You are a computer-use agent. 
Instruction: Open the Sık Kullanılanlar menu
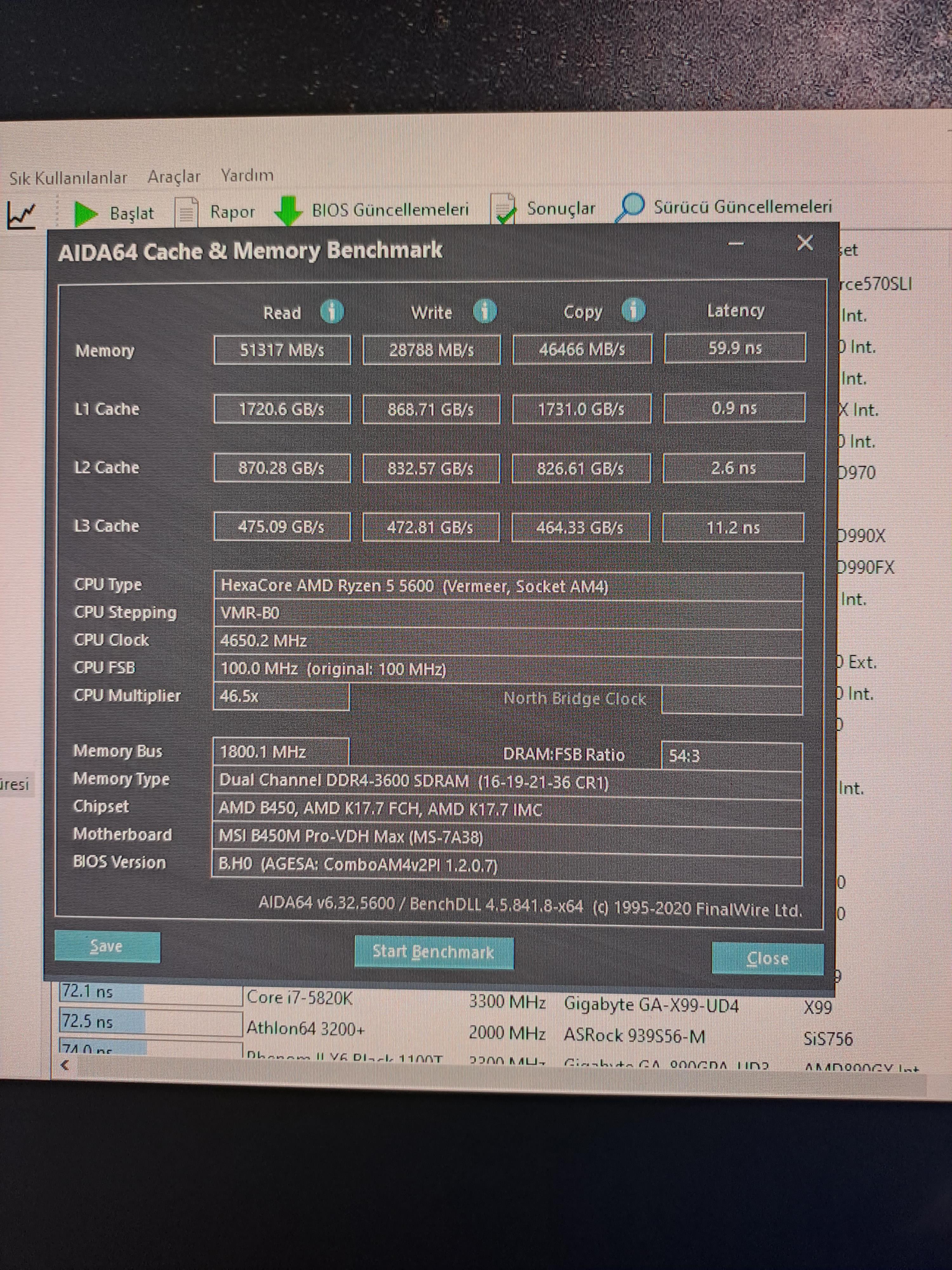pyautogui.click(x=68, y=178)
